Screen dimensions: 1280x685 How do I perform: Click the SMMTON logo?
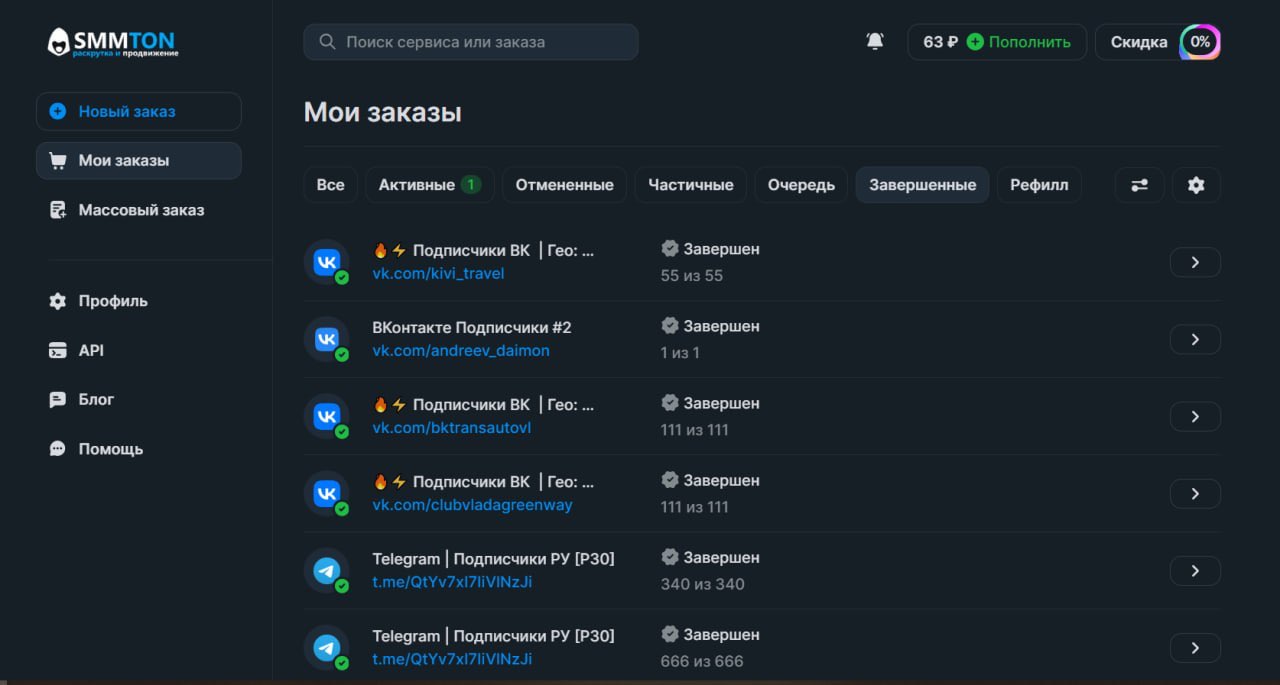(x=112, y=43)
